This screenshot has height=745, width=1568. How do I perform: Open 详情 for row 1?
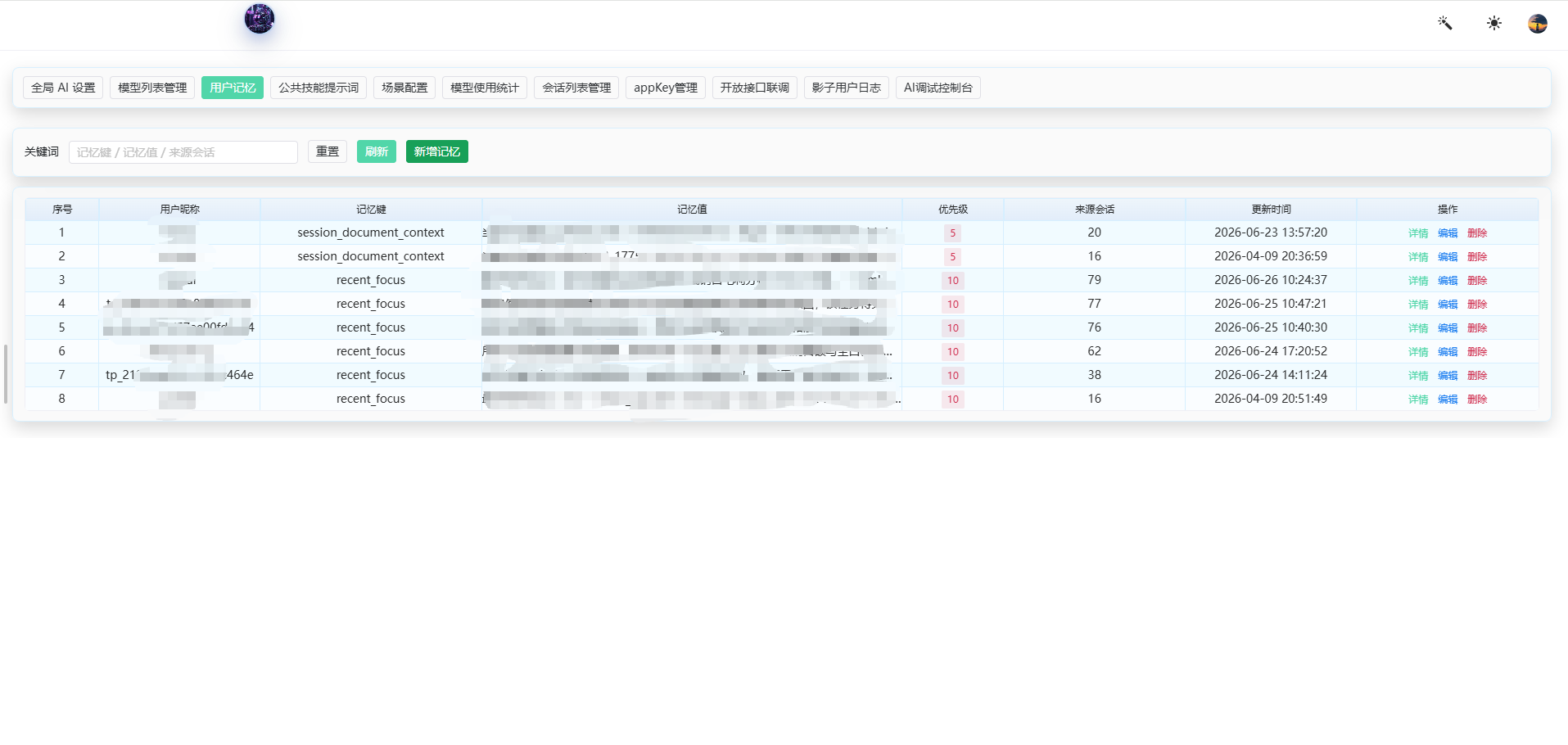click(1418, 233)
